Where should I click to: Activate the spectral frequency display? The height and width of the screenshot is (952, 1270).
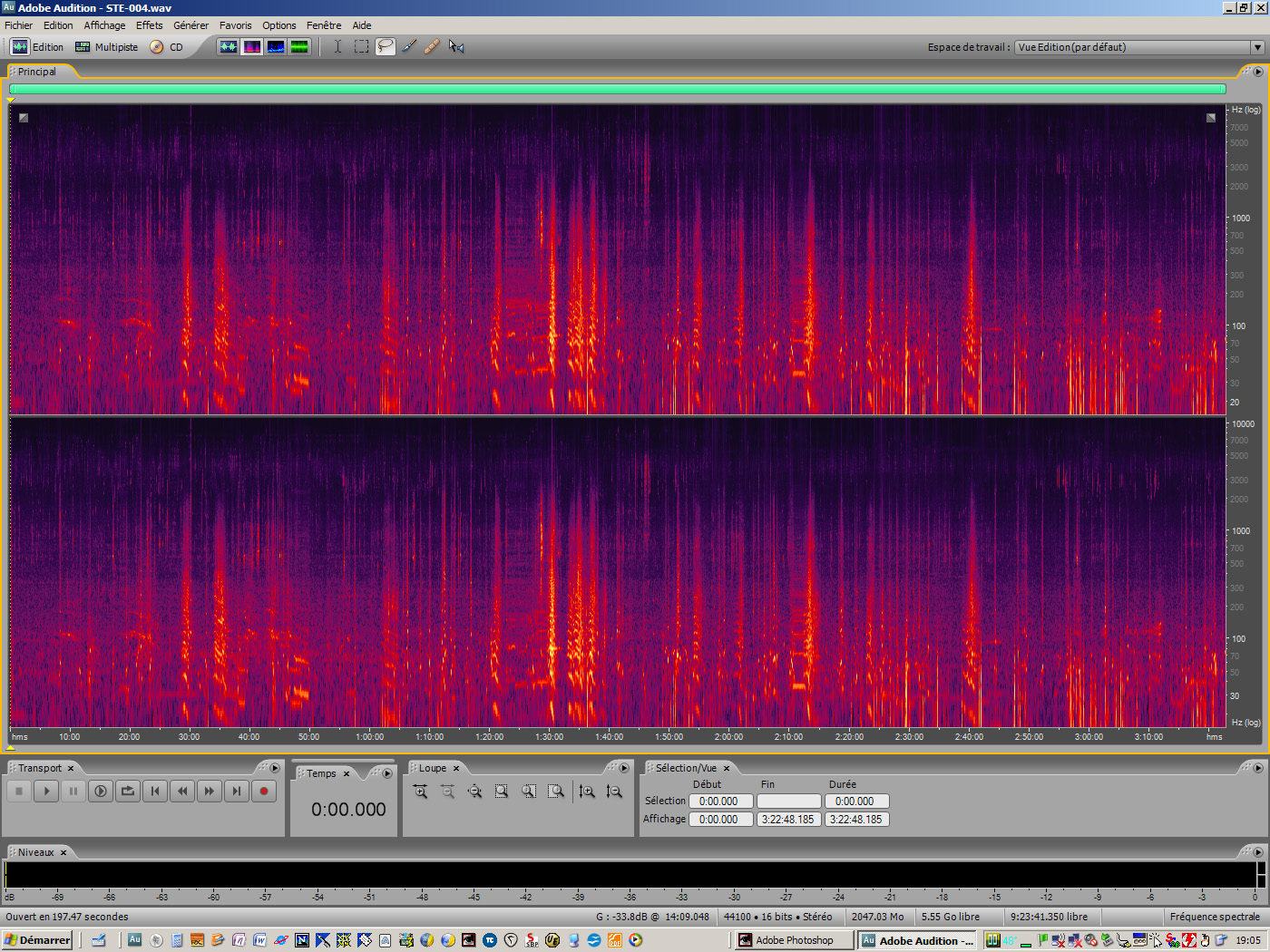[x=252, y=46]
